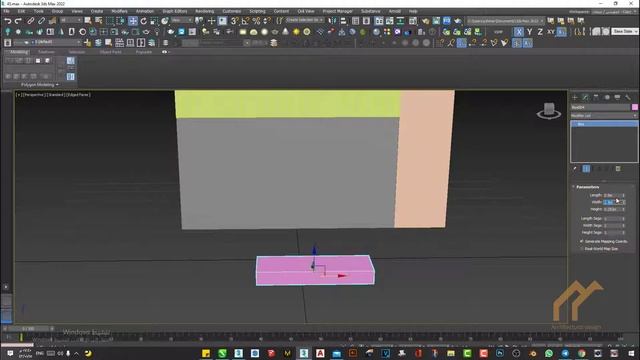Toggle Generate Mapping Coords checkbox
This screenshot has height=360, width=640.
(582, 242)
